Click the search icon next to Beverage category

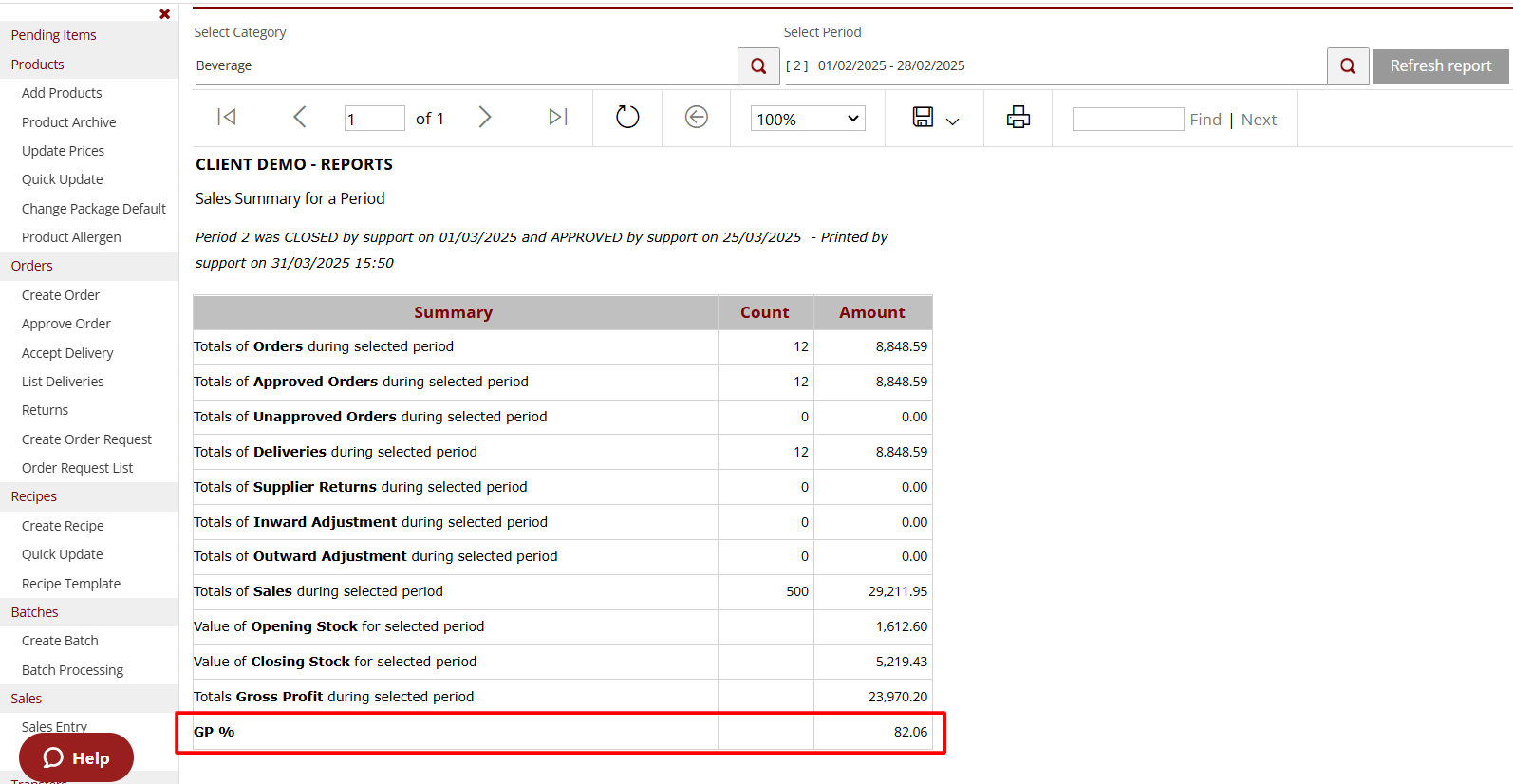pos(758,66)
